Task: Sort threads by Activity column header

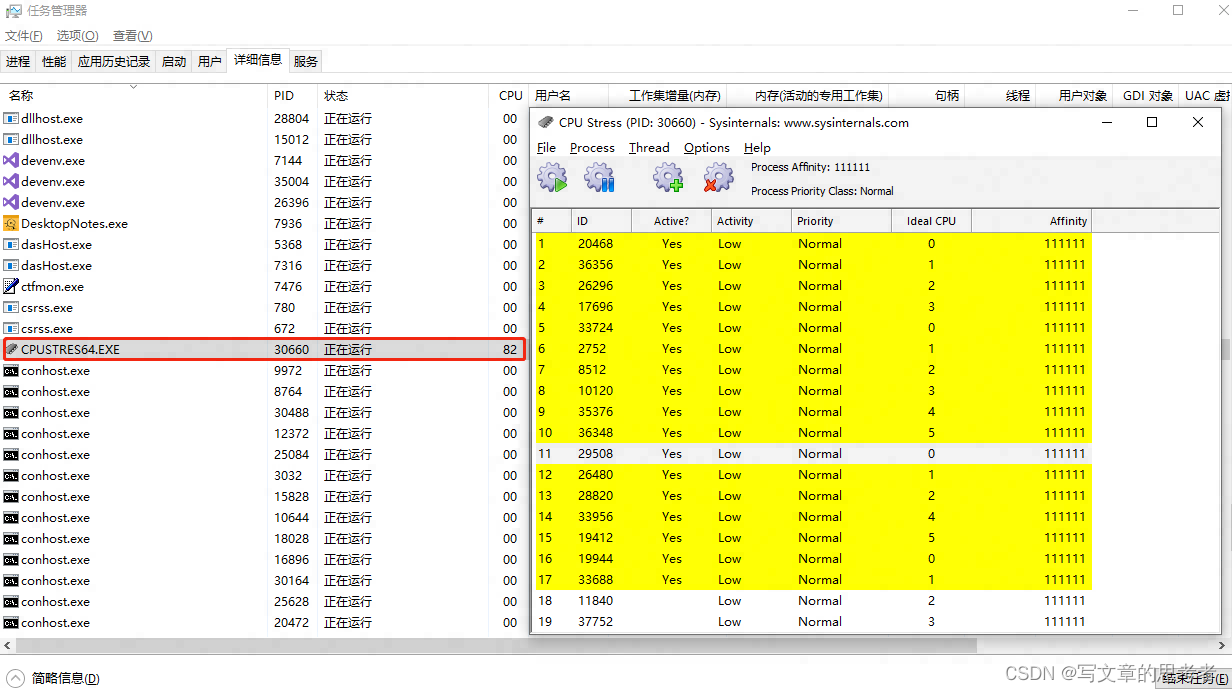Action: [x=751, y=221]
